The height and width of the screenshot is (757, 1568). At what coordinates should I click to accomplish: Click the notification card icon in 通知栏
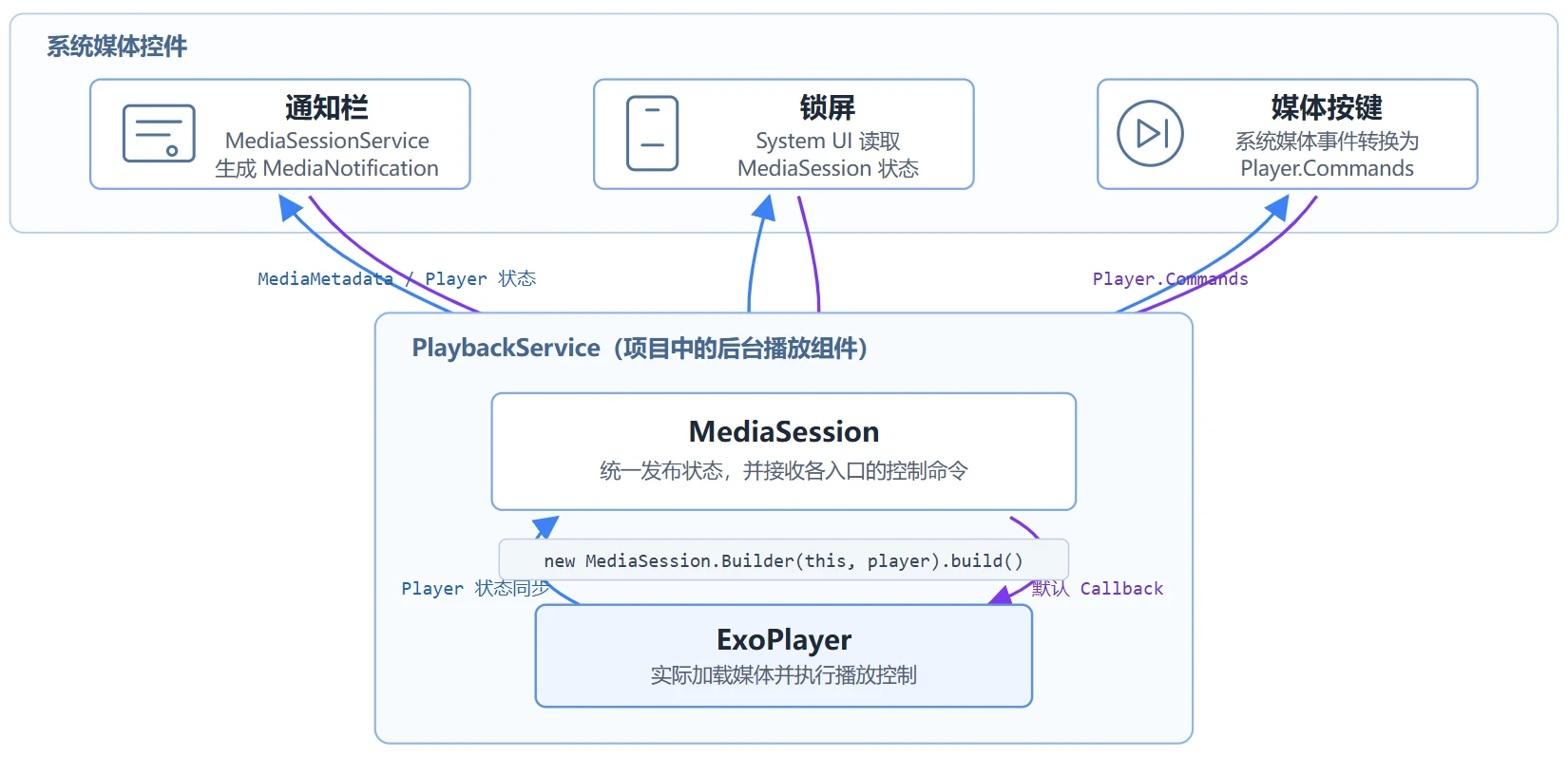(x=159, y=134)
